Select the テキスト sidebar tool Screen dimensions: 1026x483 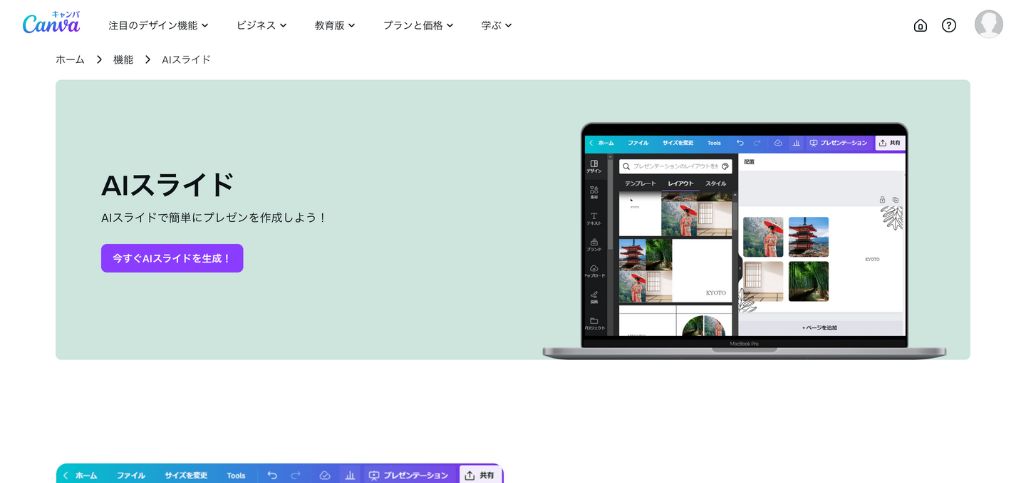point(594,219)
